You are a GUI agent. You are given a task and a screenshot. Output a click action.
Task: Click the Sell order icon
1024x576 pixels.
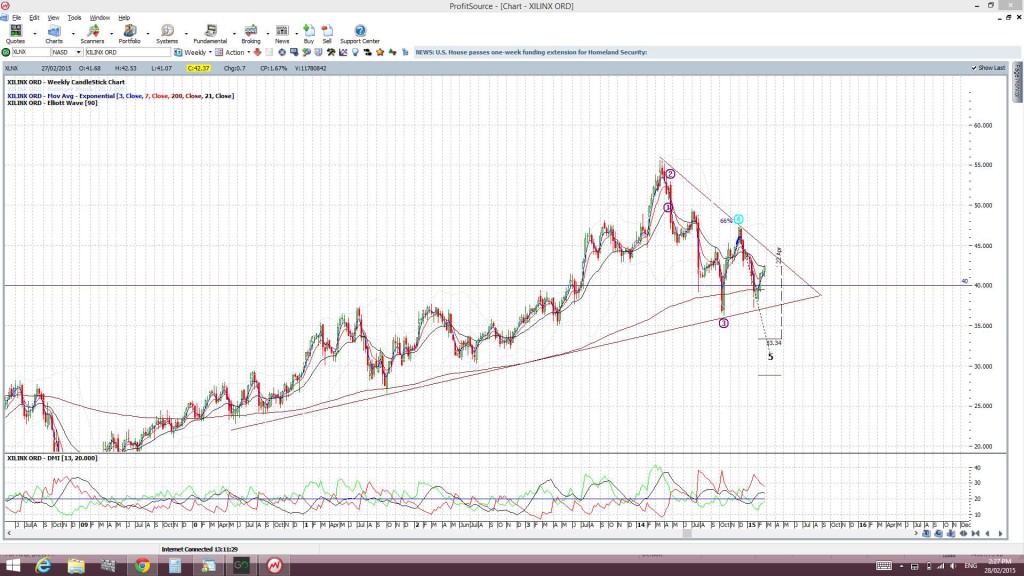click(327, 34)
